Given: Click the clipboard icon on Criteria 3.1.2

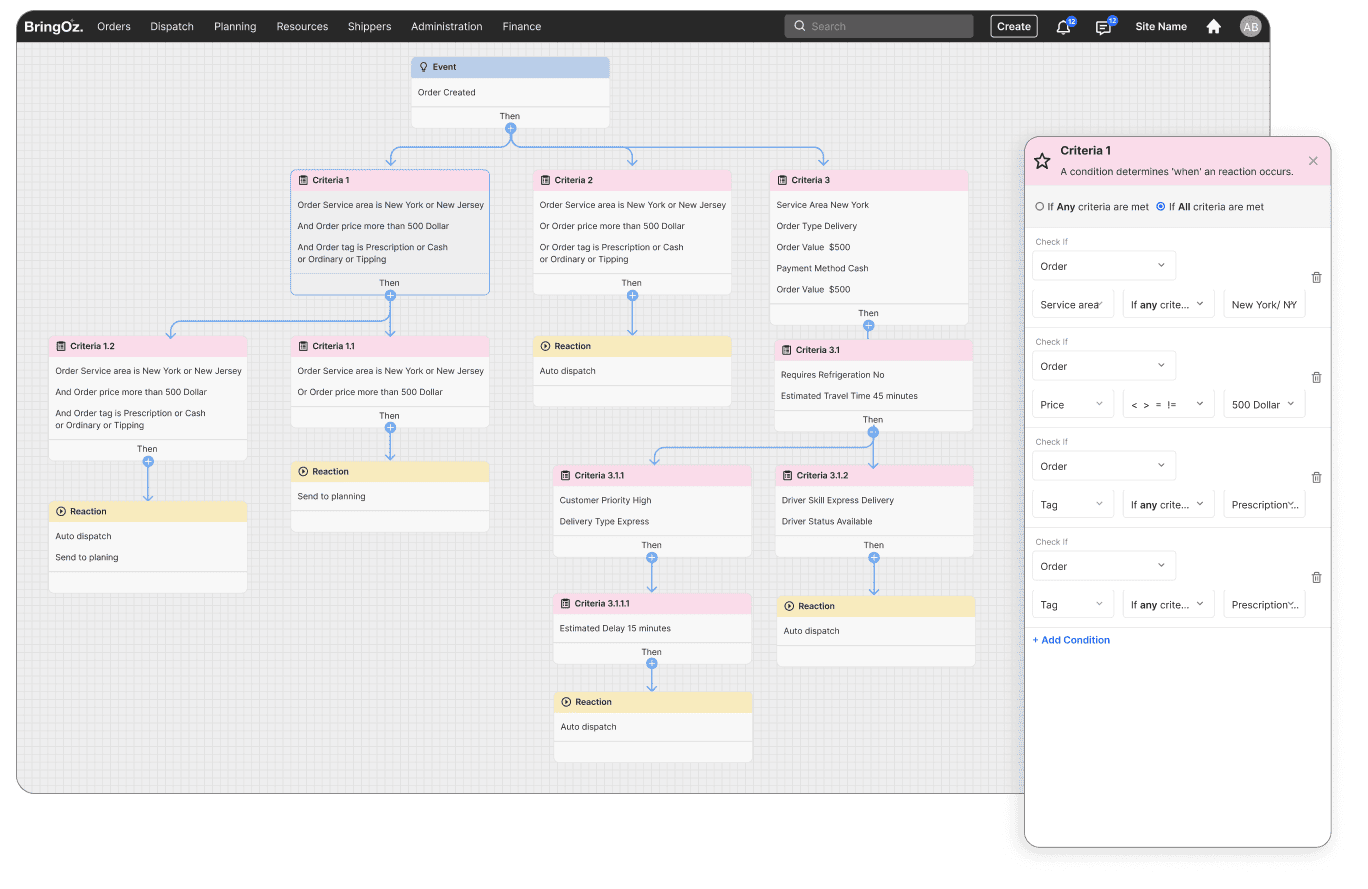Looking at the screenshot, I should 788,476.
